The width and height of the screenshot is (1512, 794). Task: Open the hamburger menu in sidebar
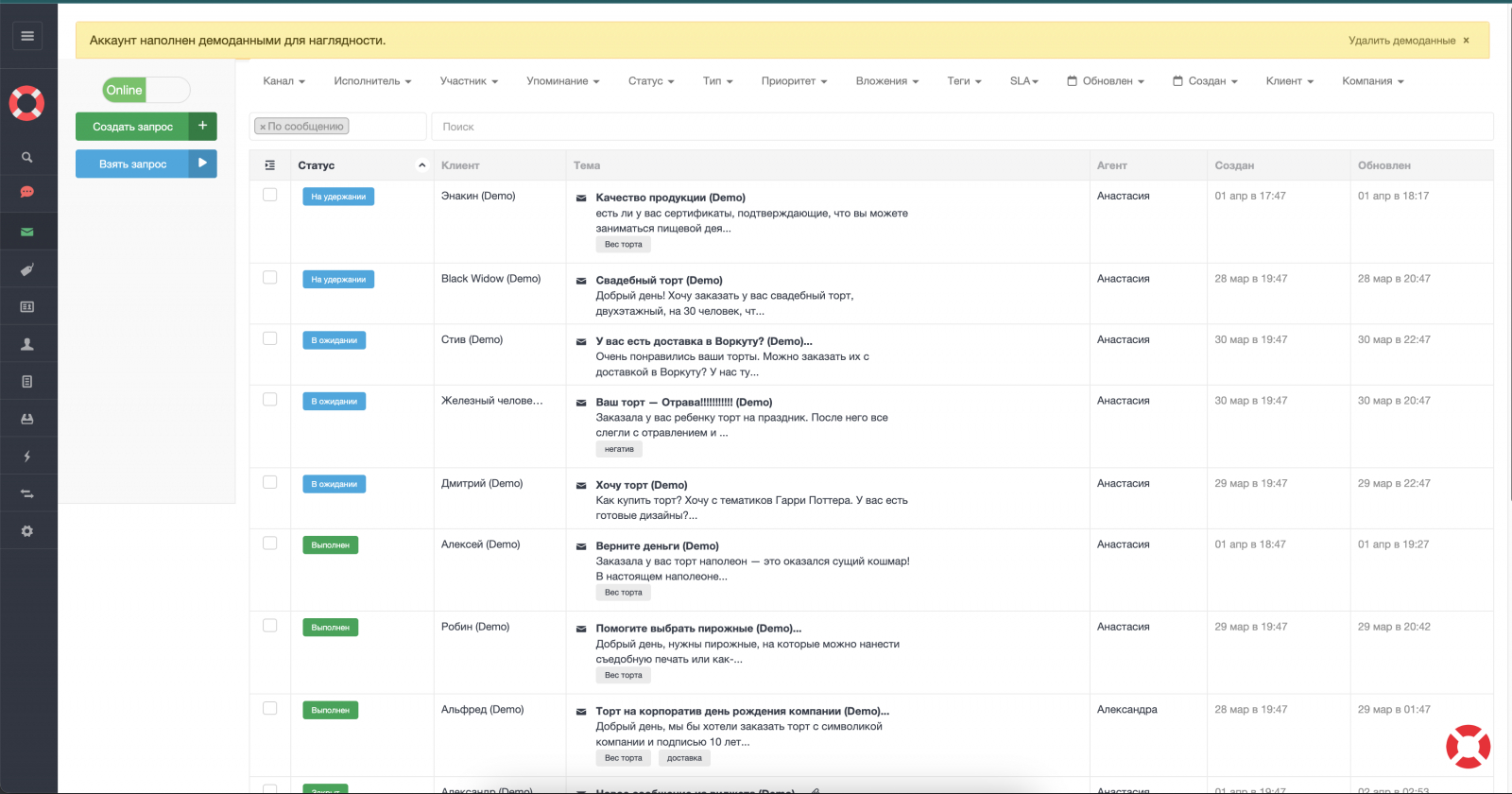click(27, 36)
